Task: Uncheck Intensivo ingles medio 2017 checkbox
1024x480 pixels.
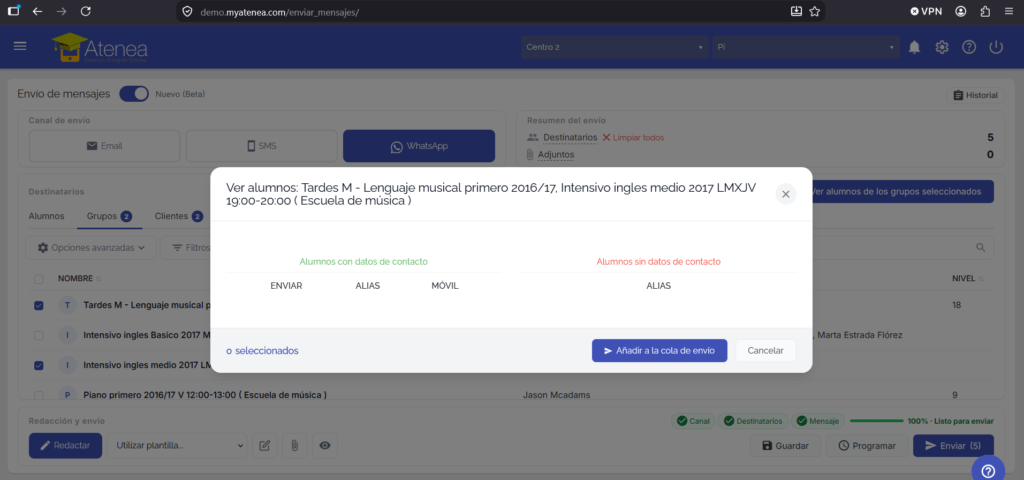Action: (39, 365)
